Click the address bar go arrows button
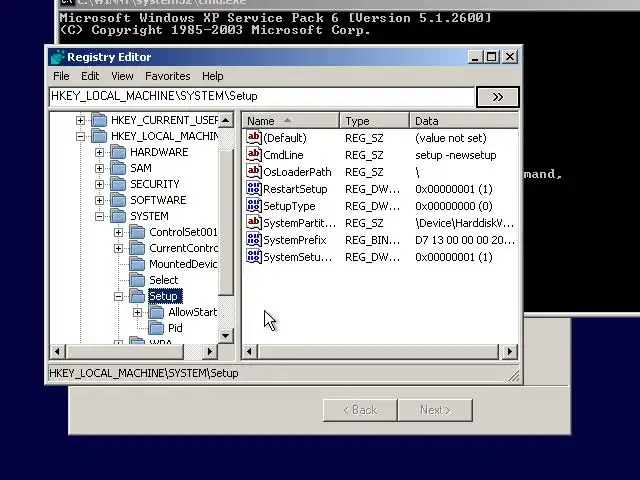 (x=498, y=97)
